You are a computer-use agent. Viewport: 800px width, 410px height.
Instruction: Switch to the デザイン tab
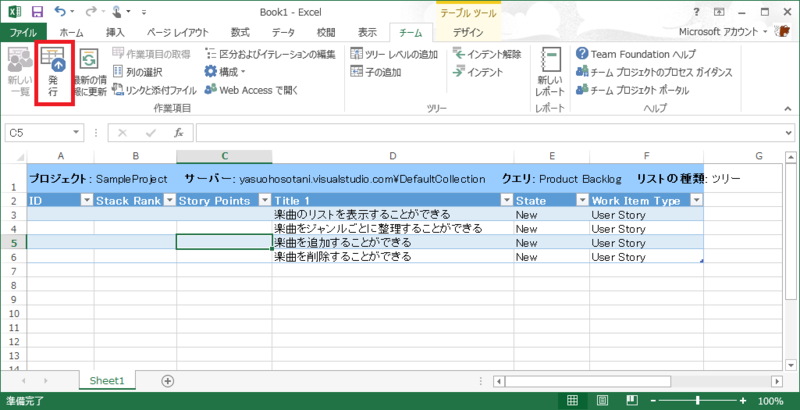(468, 33)
